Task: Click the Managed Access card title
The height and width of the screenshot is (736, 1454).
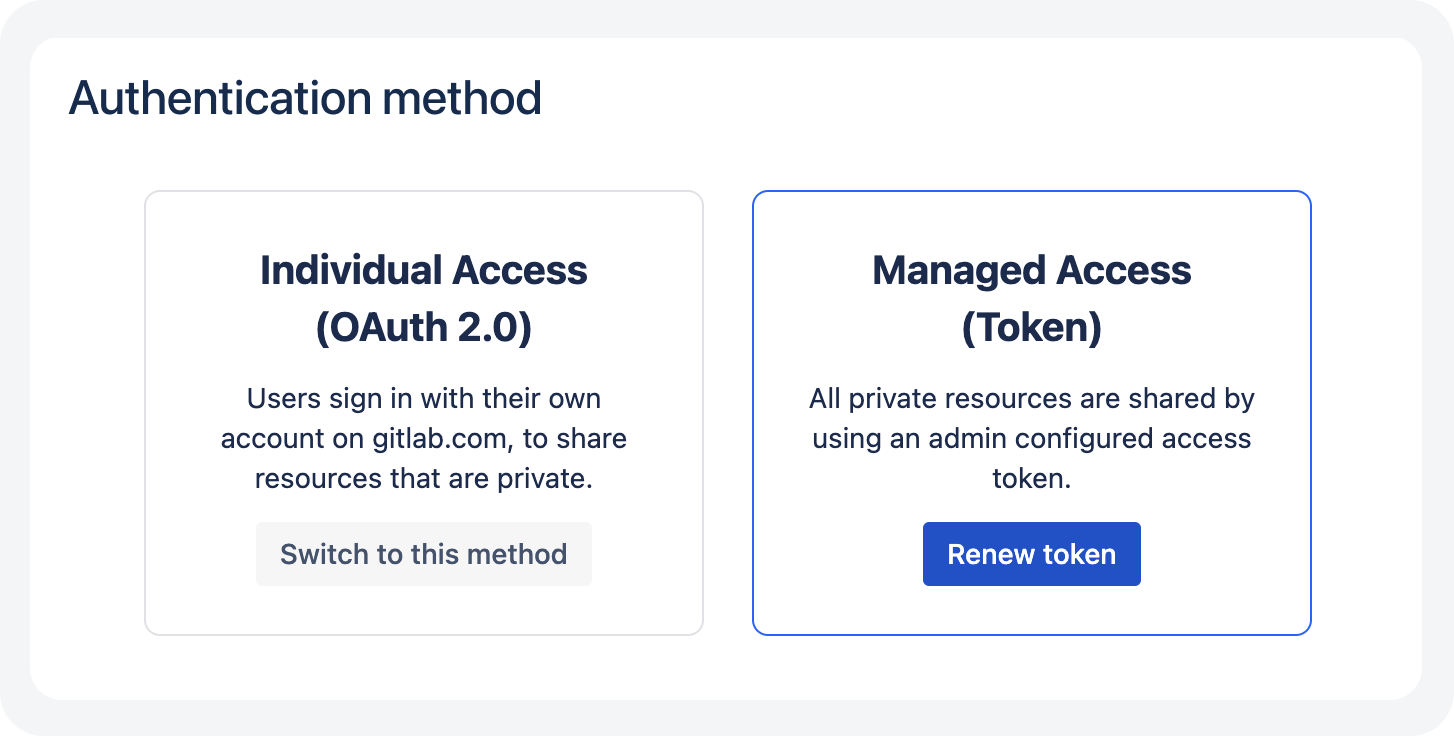Action: [1031, 270]
